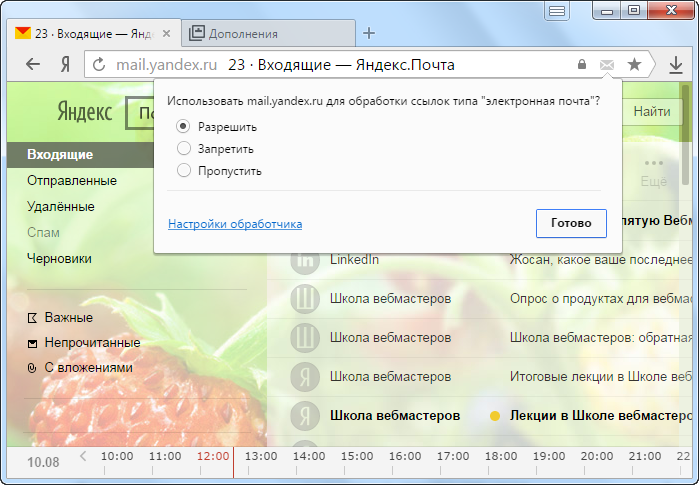This screenshot has height=485, width=699.
Task: Click the address bar URL mail.yandex.ru
Action: 166,65
